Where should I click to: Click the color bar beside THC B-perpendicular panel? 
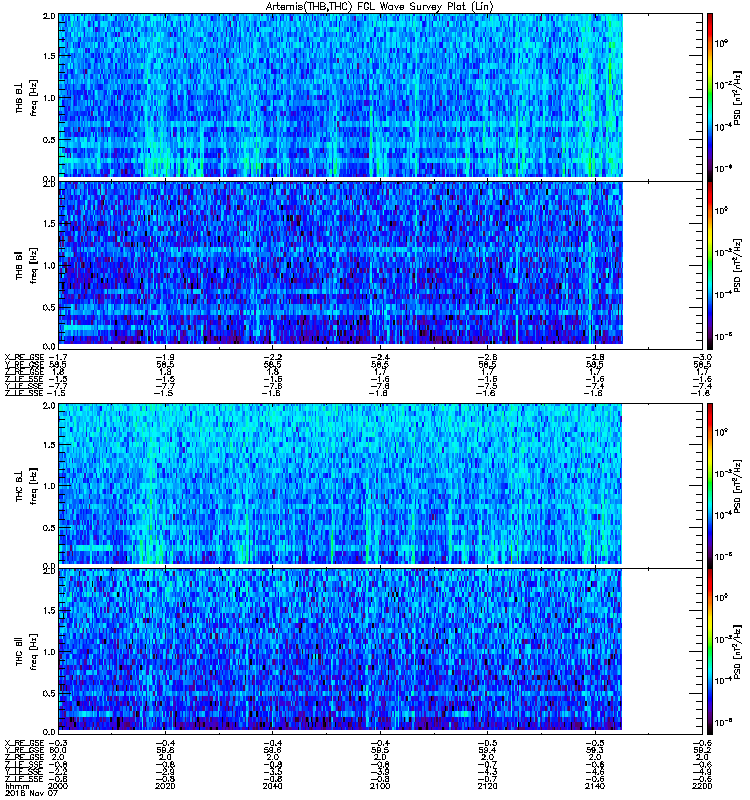tap(710, 485)
